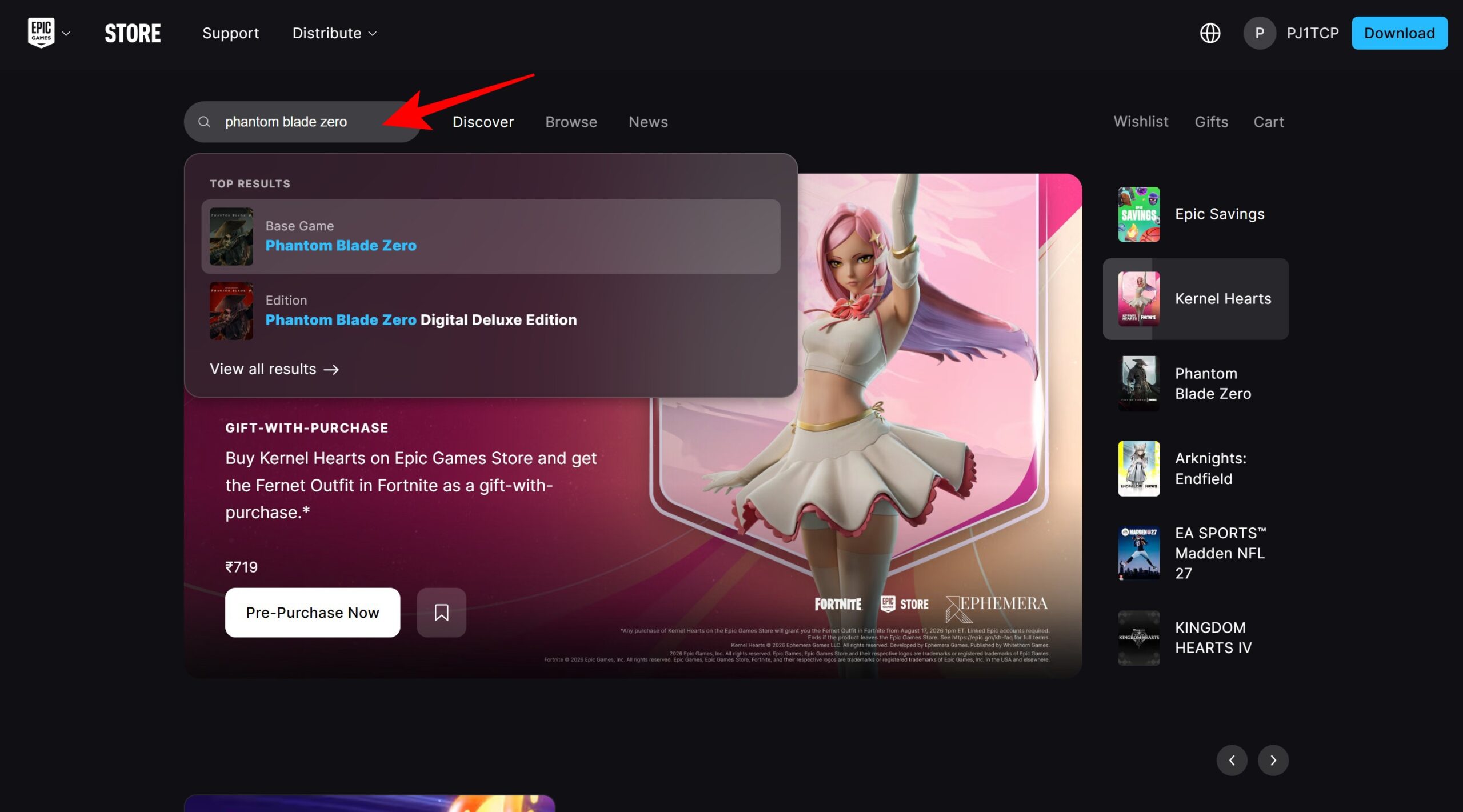Click the previous carousel arrow button
Viewport: 1463px width, 812px height.
click(1232, 760)
